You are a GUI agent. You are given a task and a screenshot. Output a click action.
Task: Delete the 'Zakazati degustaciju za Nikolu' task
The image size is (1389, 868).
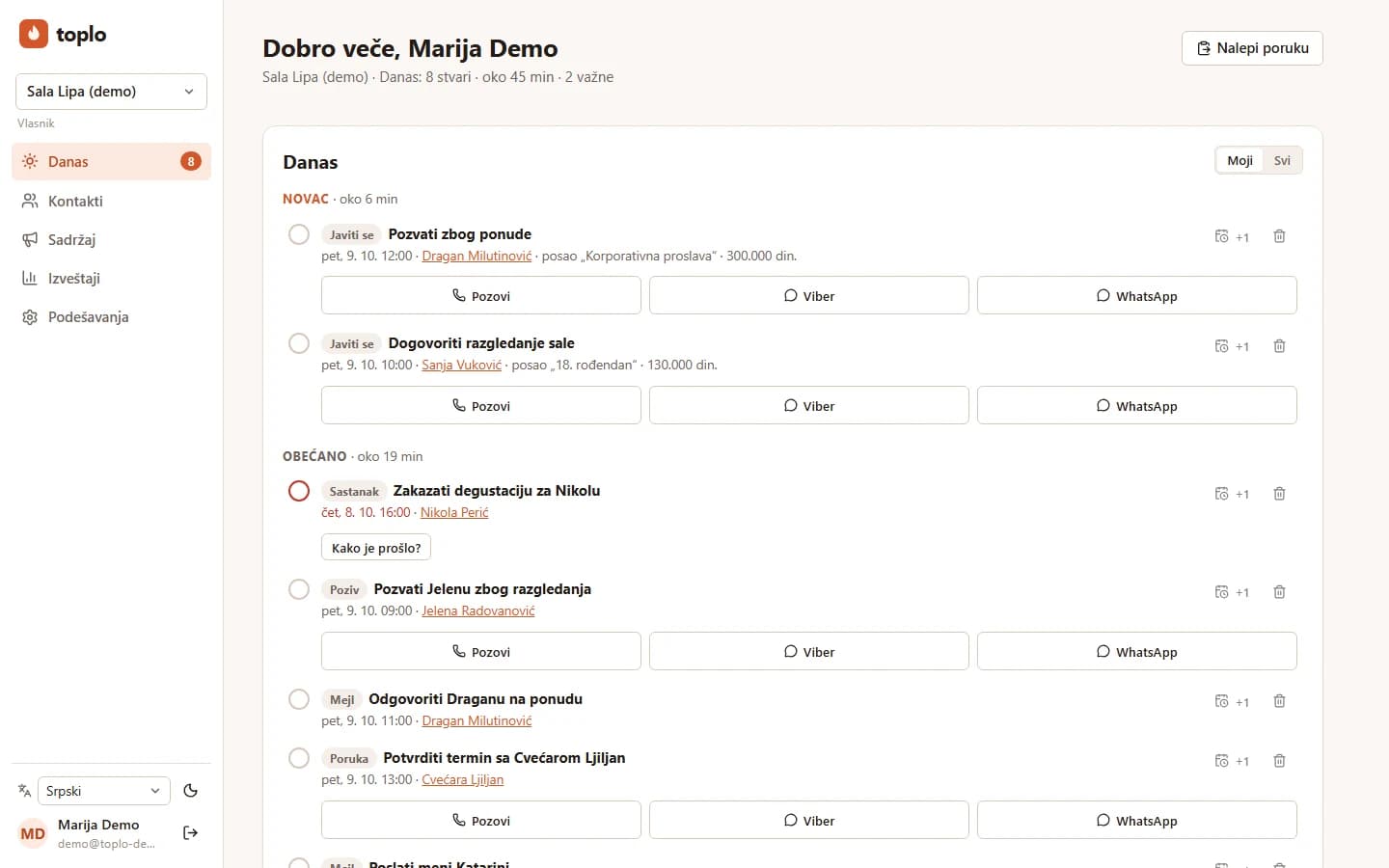1279,494
